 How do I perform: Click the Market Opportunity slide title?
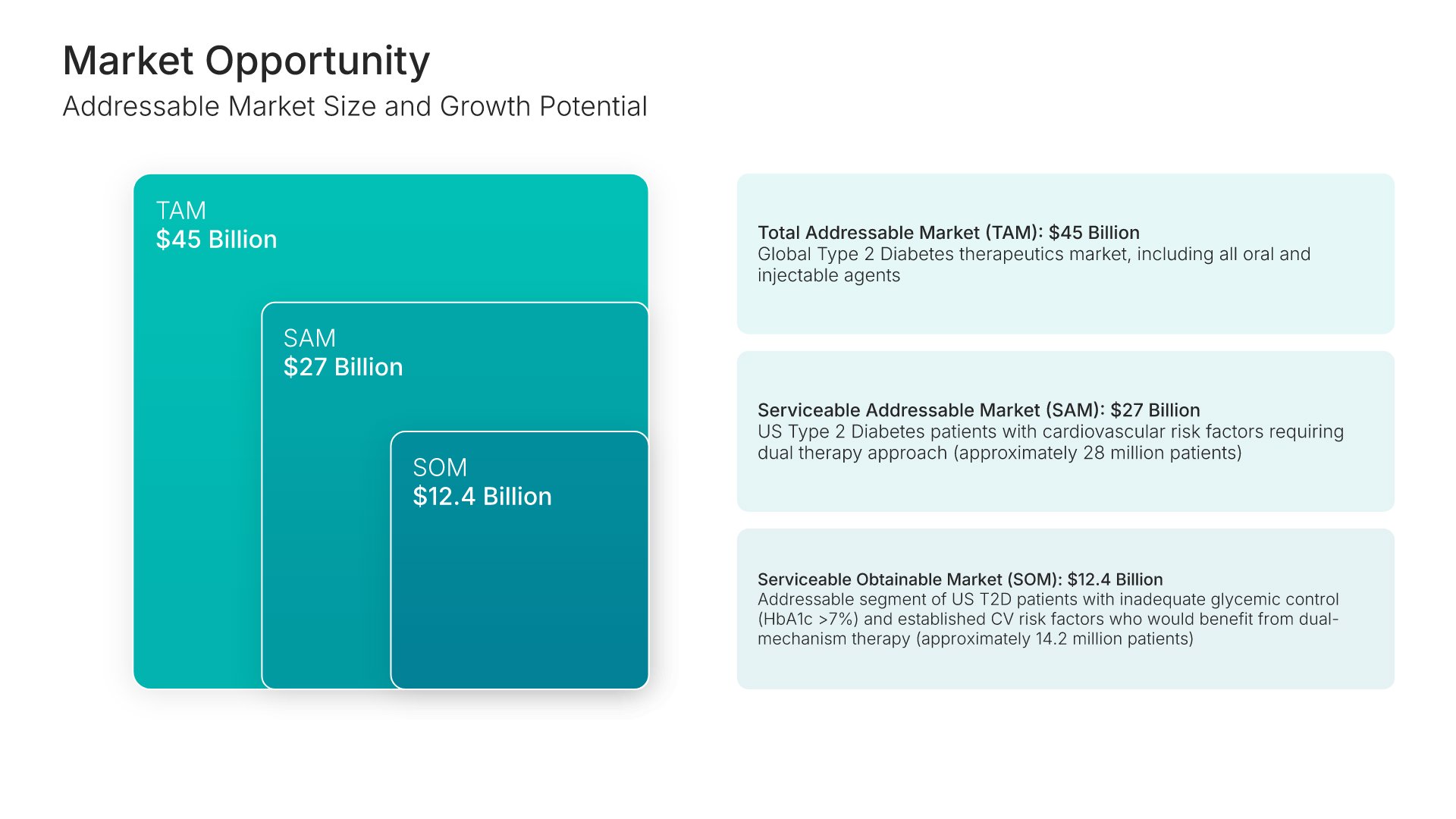[246, 61]
